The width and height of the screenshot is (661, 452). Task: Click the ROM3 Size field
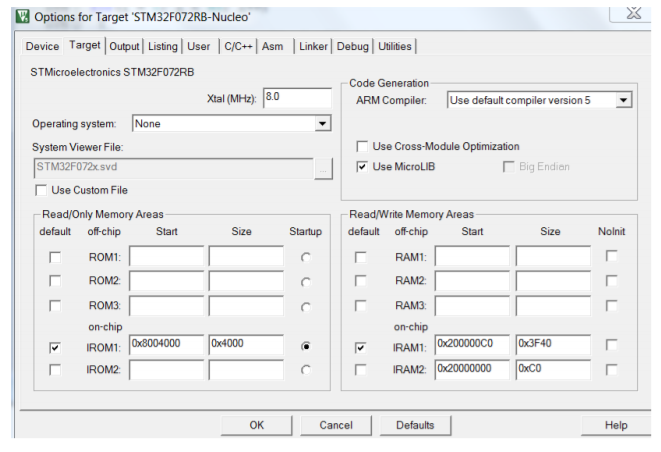pos(246,306)
